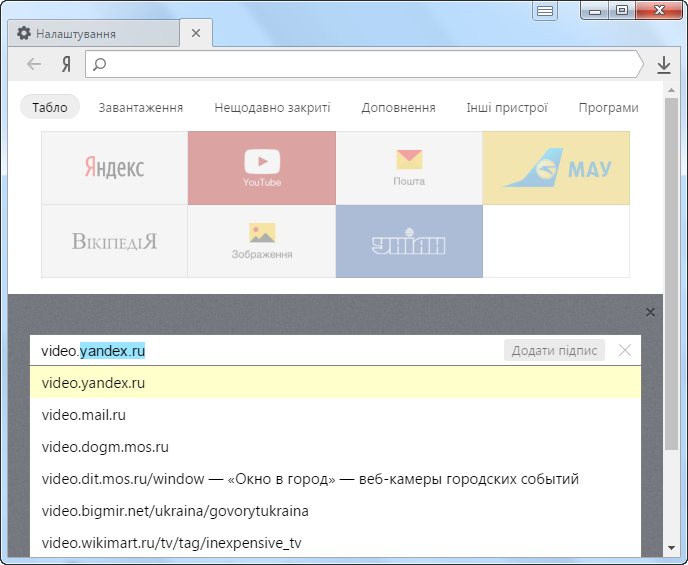Click the settings gear icon on the tab
688x565 pixels.
tap(24, 33)
